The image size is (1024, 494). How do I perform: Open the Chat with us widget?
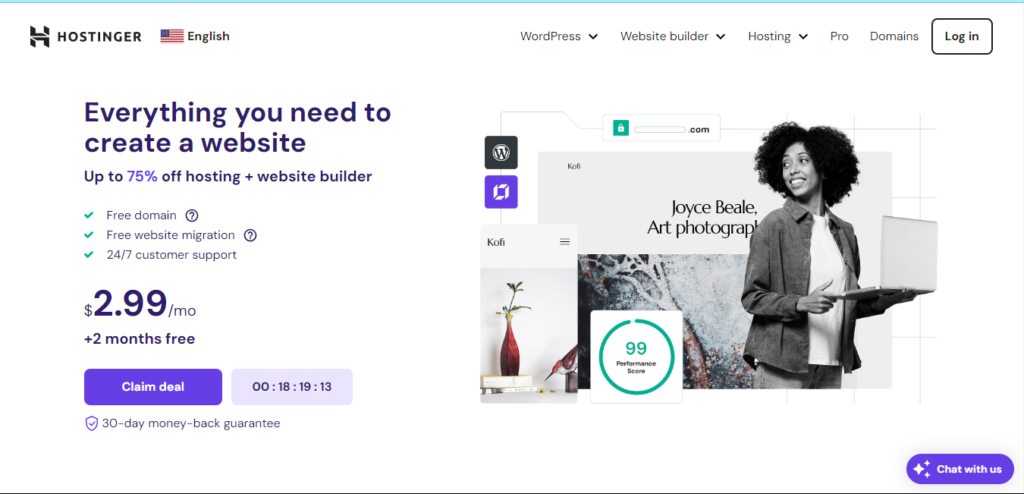pos(960,469)
